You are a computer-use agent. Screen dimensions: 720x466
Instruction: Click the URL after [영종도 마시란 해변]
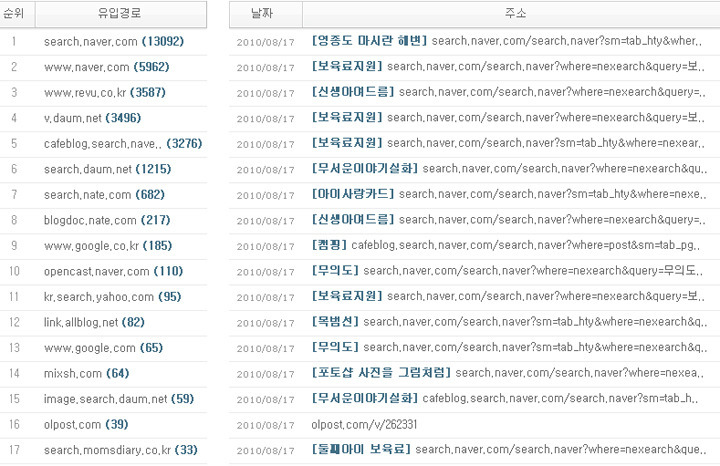coord(567,41)
